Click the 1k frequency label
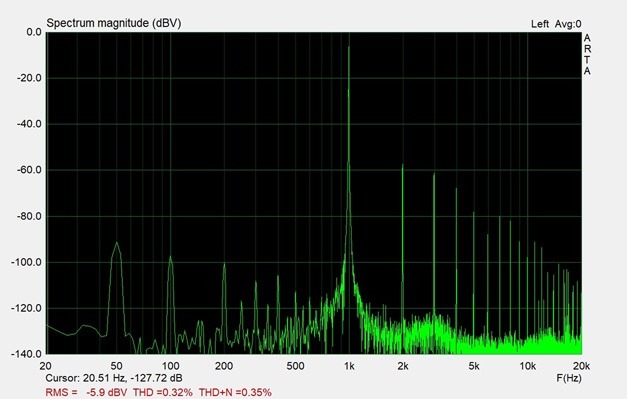Screen dimensions: 627x399 pos(349,366)
